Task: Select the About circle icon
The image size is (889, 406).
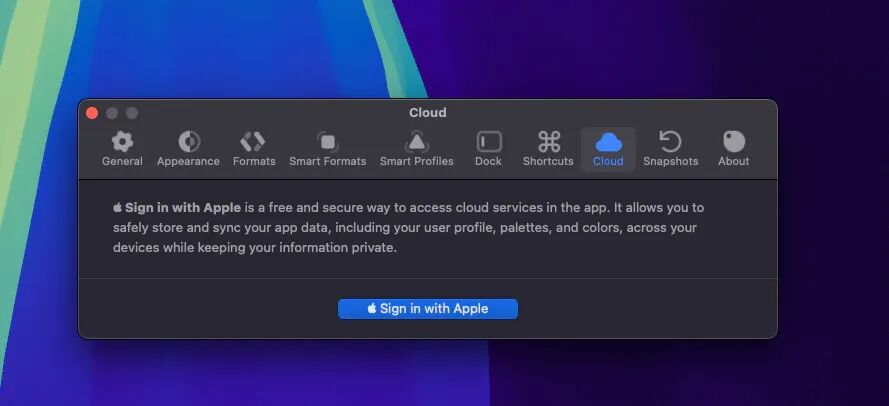Action: (734, 142)
